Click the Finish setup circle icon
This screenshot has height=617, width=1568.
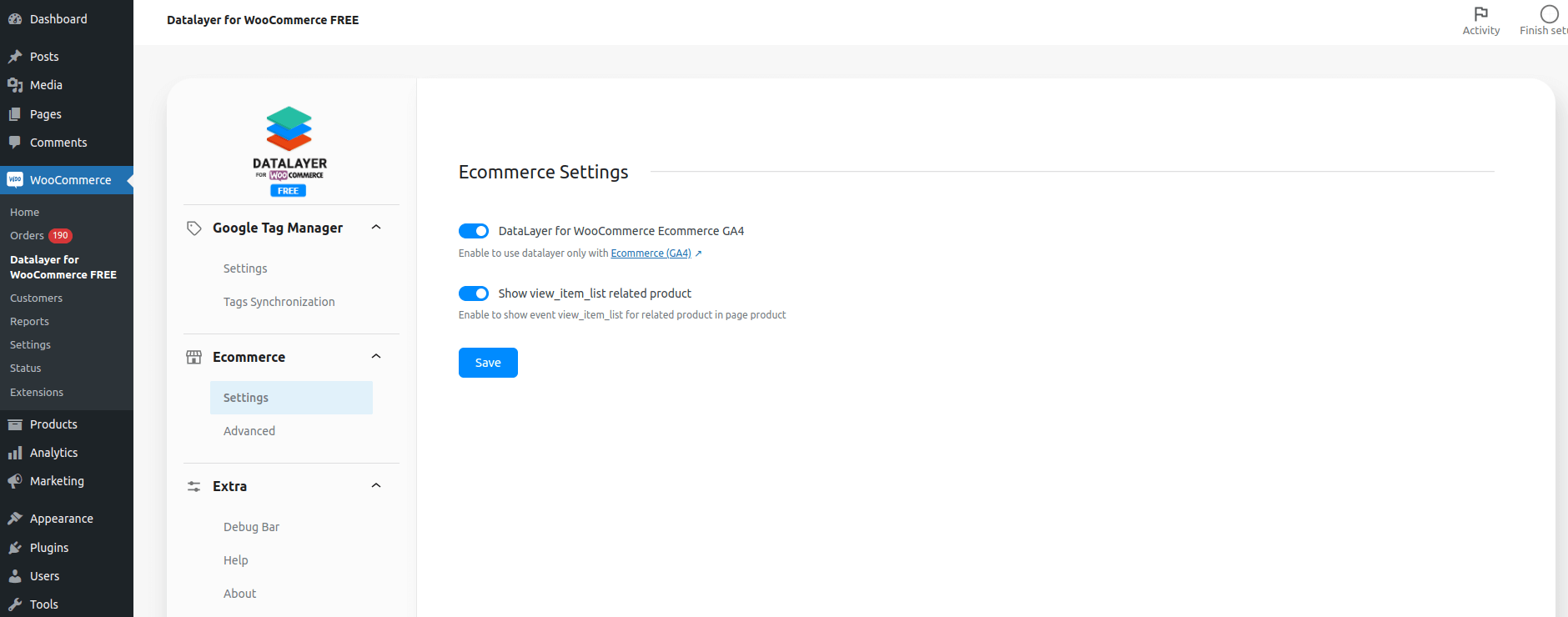(1549, 13)
